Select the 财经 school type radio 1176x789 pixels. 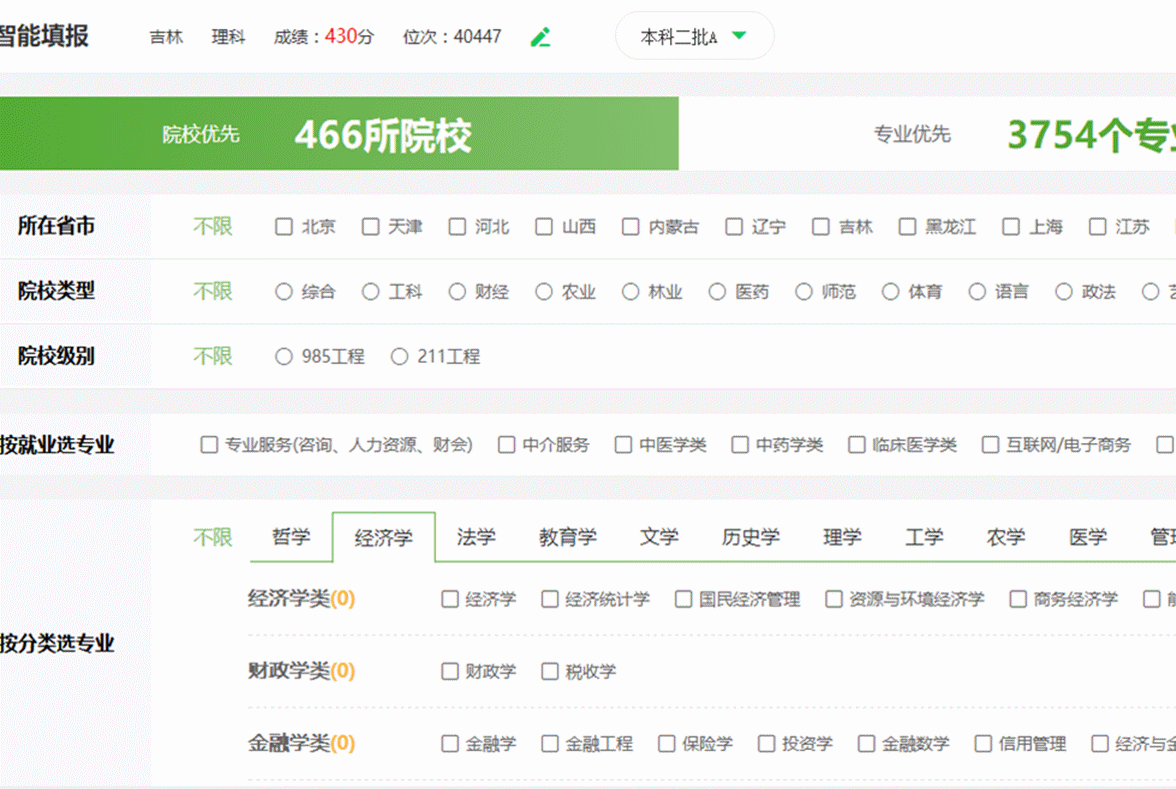tap(457, 292)
